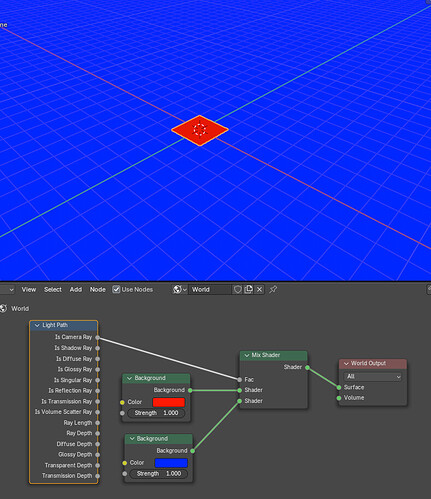The height and width of the screenshot is (499, 431).
Task: Click the World breadcrumb label
Action: tap(20, 308)
